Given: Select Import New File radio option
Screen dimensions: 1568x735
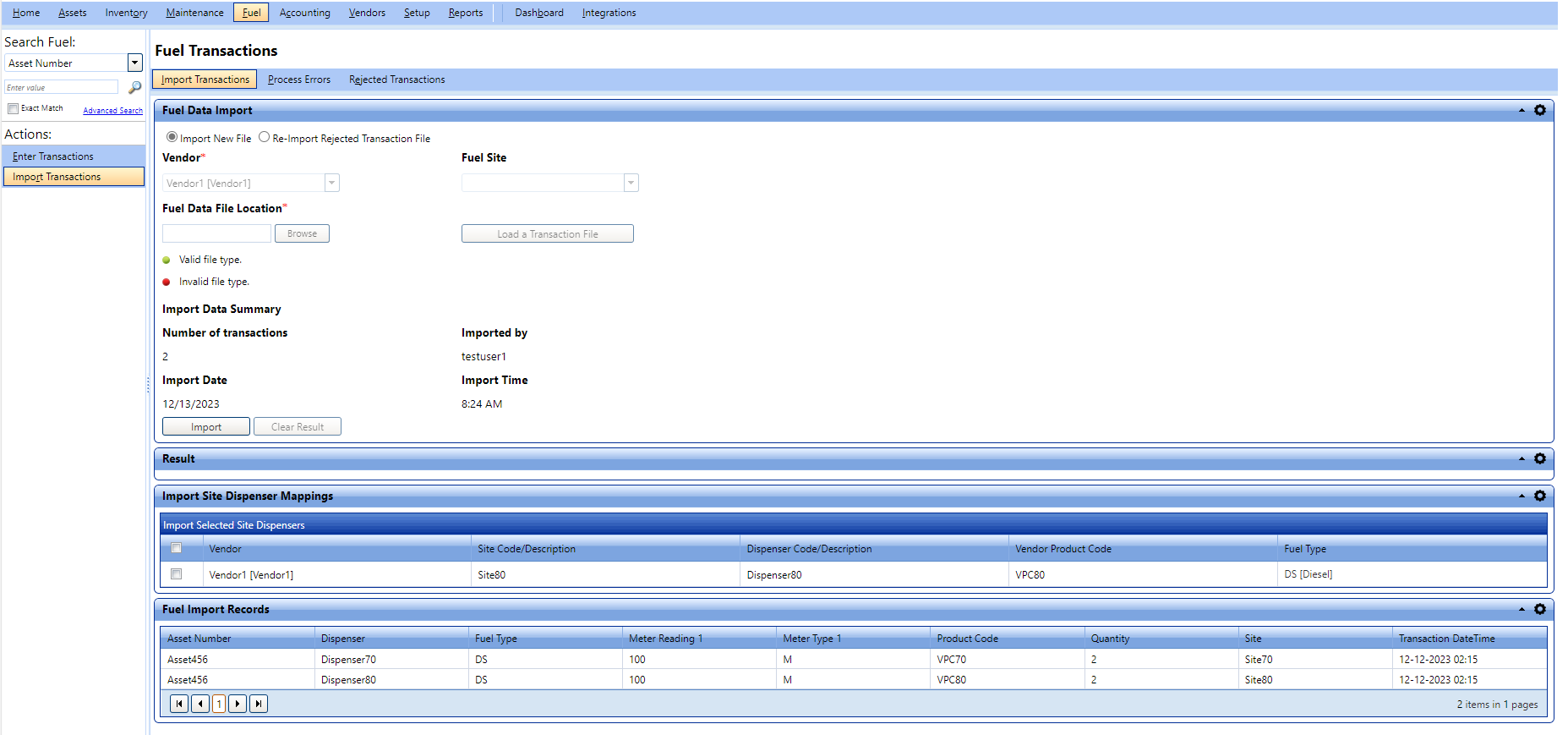Looking at the screenshot, I should [x=172, y=137].
